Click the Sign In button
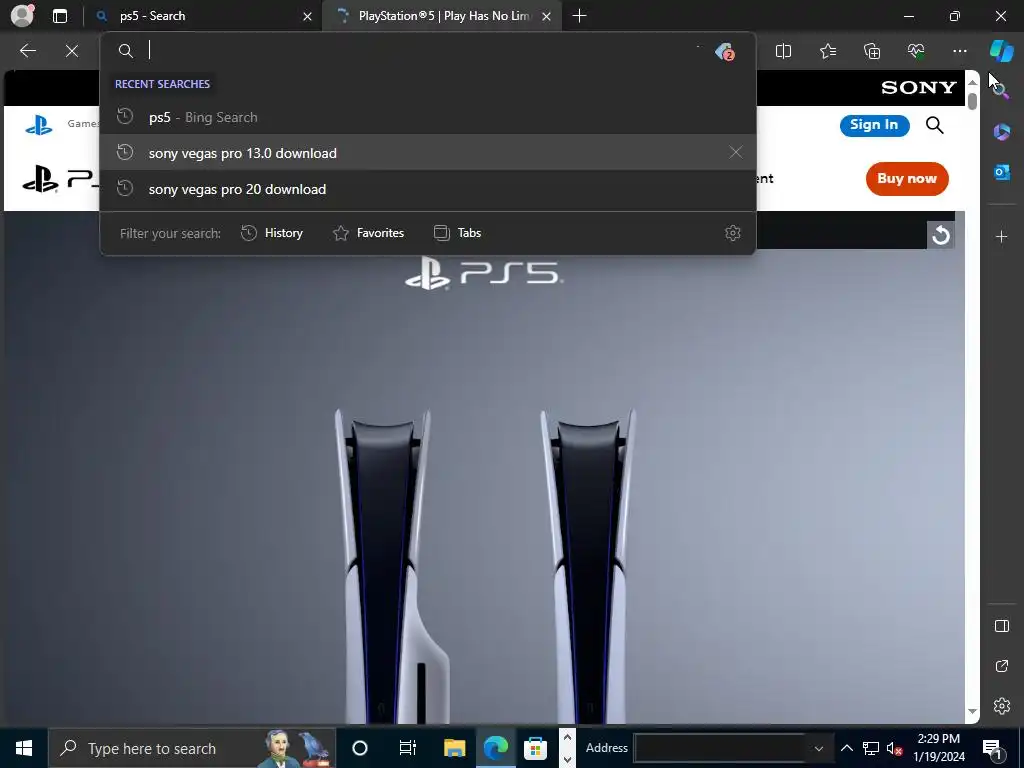Viewport: 1024px width, 768px height. click(874, 125)
